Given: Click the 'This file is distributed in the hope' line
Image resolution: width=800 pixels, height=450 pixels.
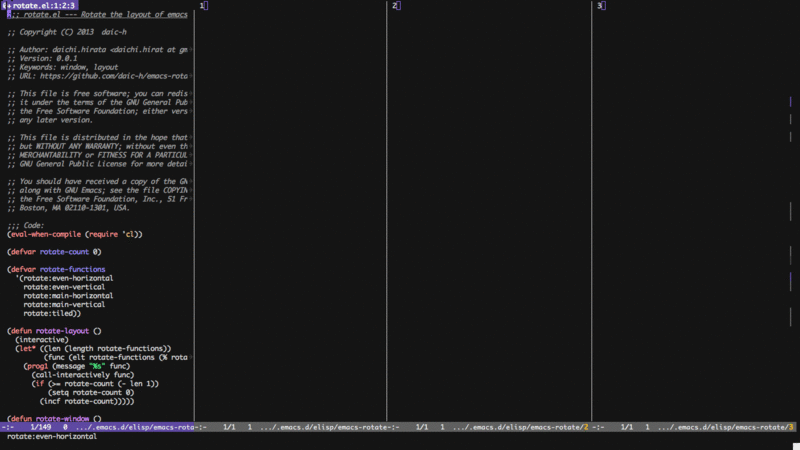Looking at the screenshot, I should [97, 137].
